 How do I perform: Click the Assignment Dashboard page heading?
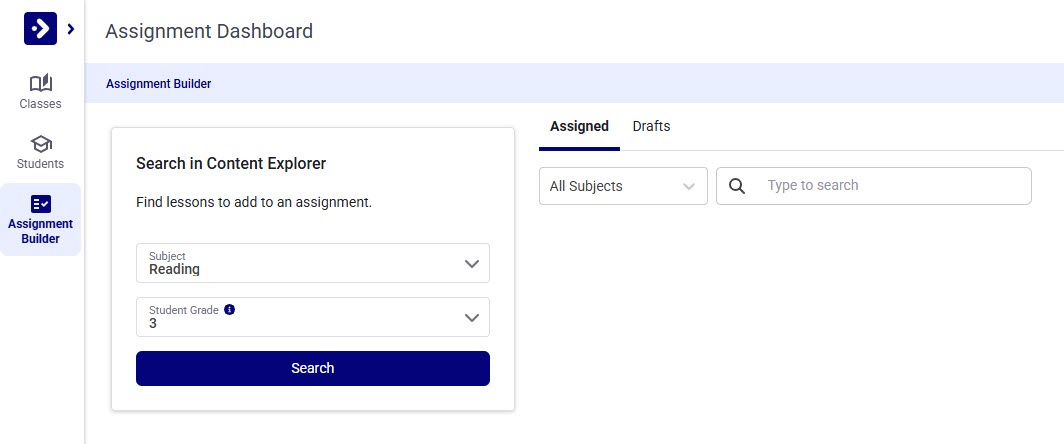[x=209, y=31]
